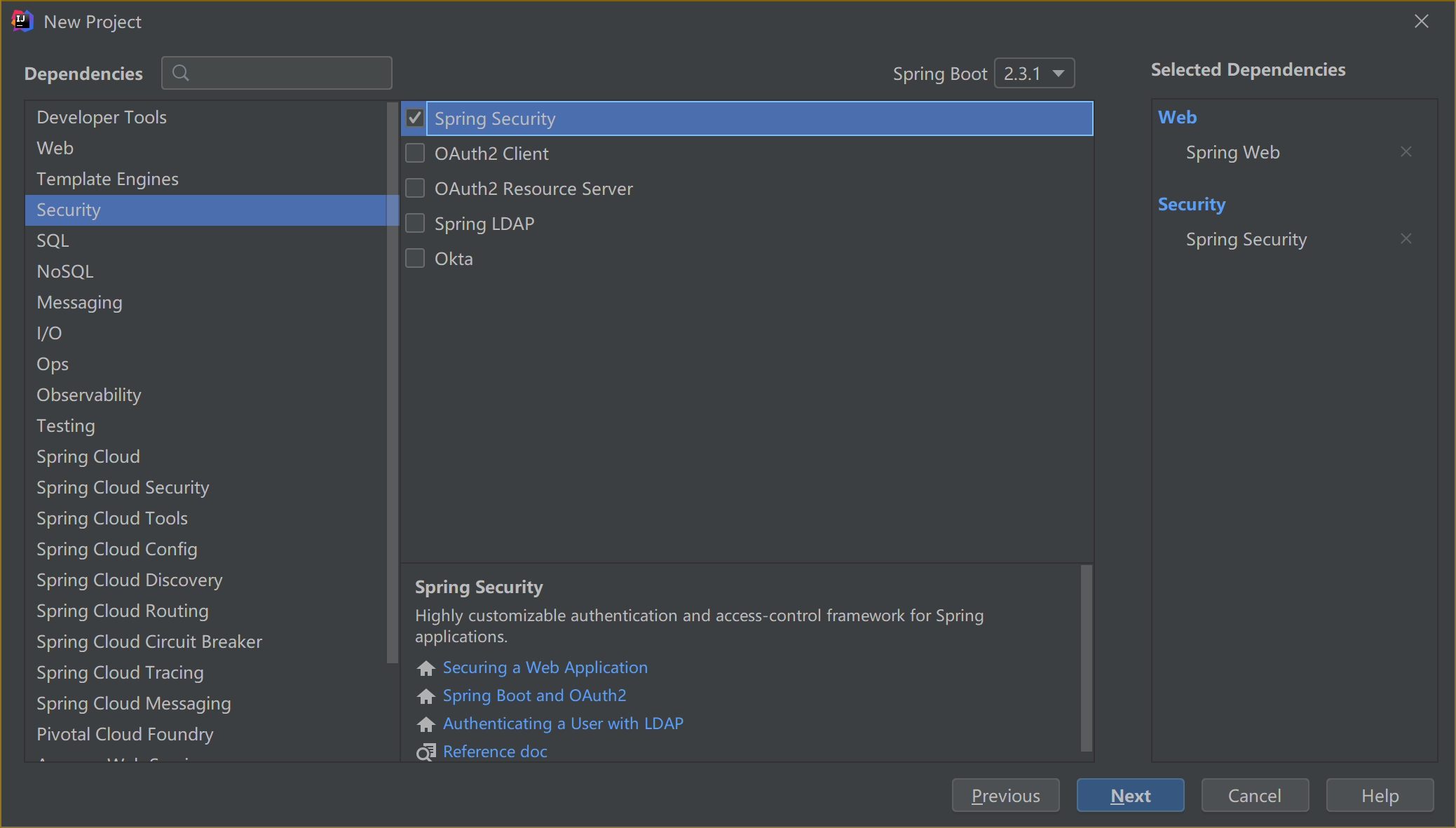Screen dimensions: 1456x828
Task: Open the Spring Boot version dropdown
Action: click(x=1034, y=74)
